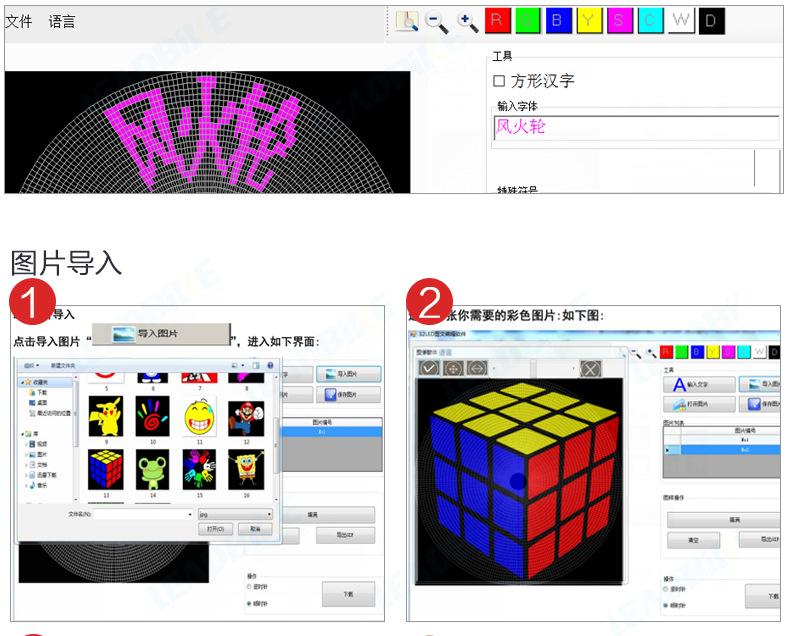Toggle the 方形汉字 checkbox
Viewport: 790px width, 636px height.
click(499, 81)
